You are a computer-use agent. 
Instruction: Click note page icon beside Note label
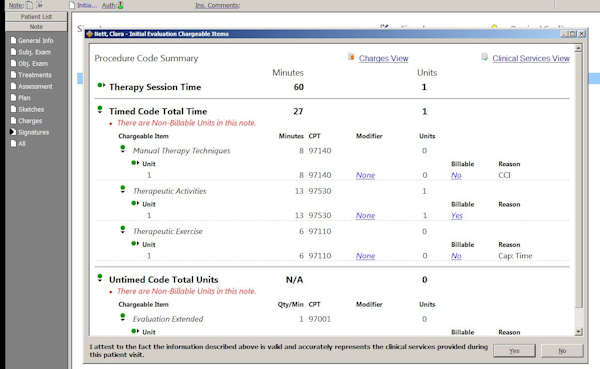pyautogui.click(x=29, y=5)
